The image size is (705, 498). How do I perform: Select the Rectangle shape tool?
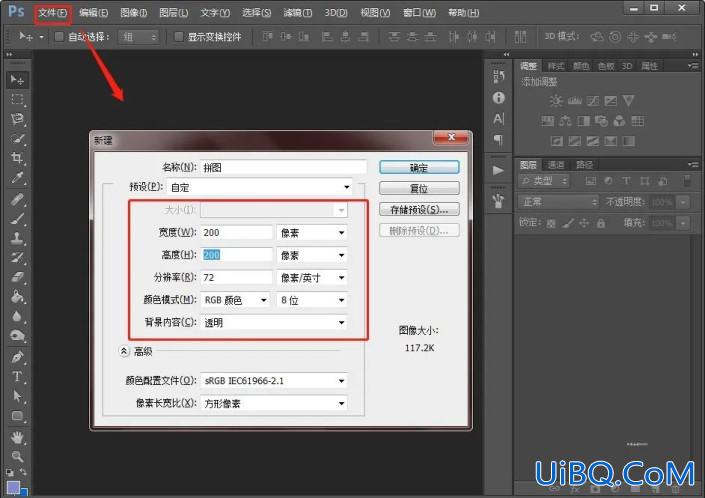(x=17, y=416)
